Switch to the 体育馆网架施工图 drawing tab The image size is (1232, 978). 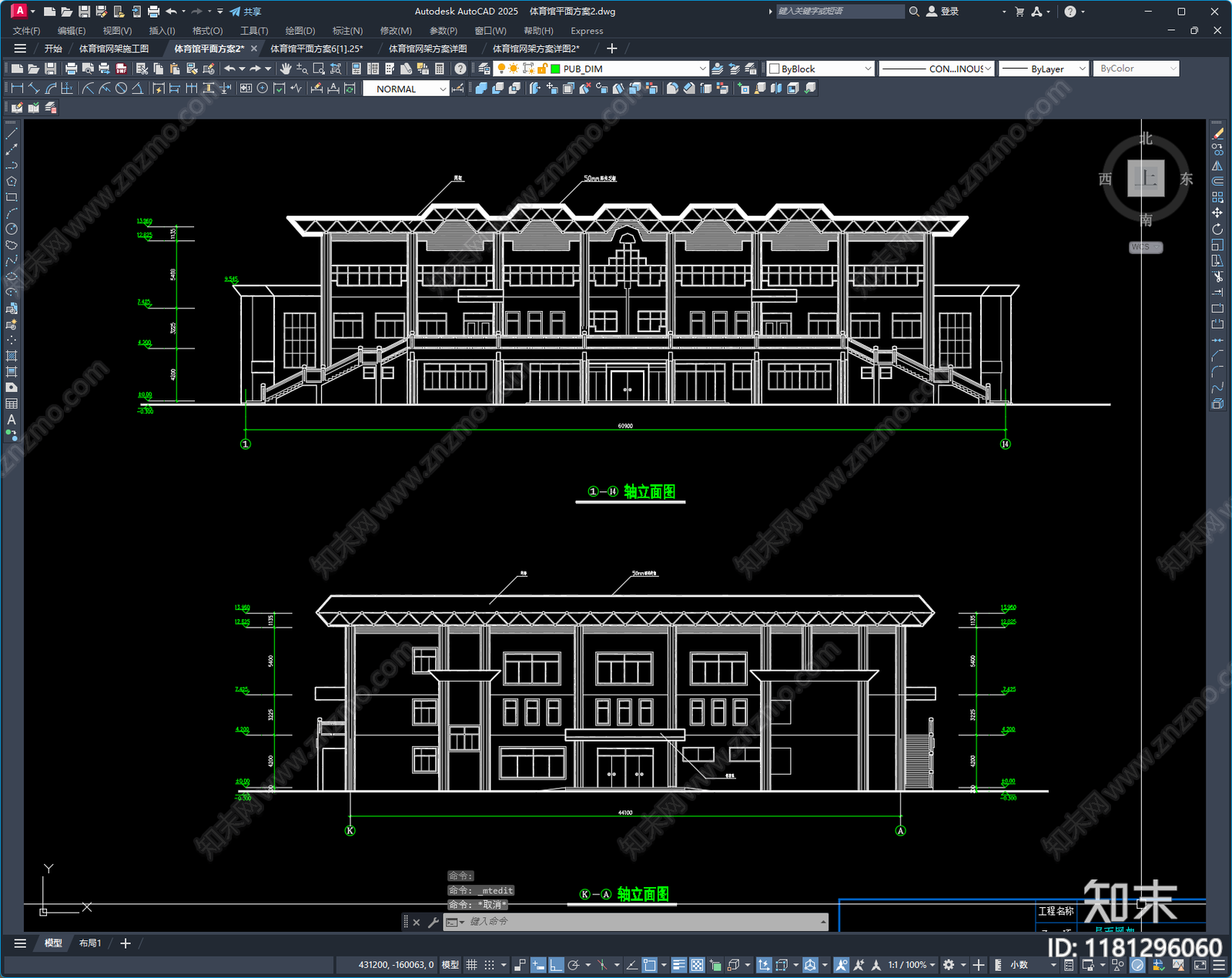tap(114, 49)
